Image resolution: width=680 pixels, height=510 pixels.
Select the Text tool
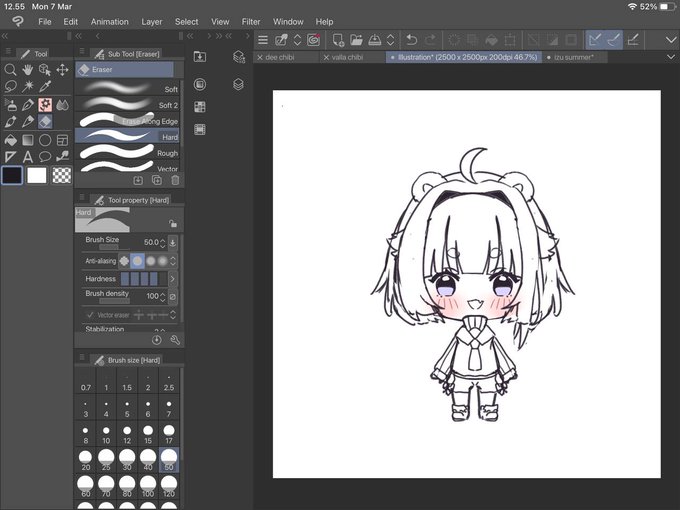click(x=28, y=157)
